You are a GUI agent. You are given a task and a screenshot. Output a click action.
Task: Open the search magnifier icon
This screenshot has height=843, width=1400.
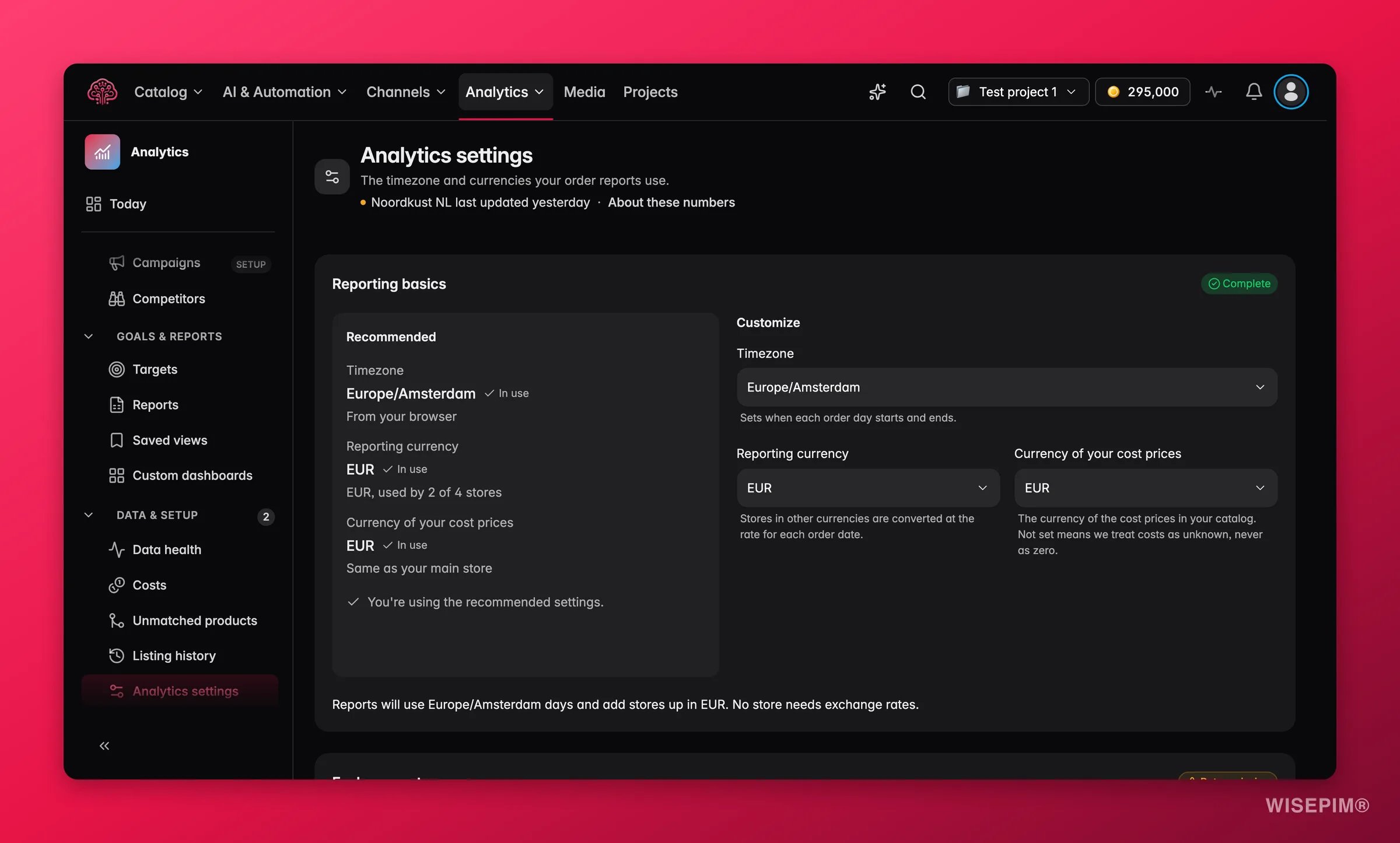(918, 92)
